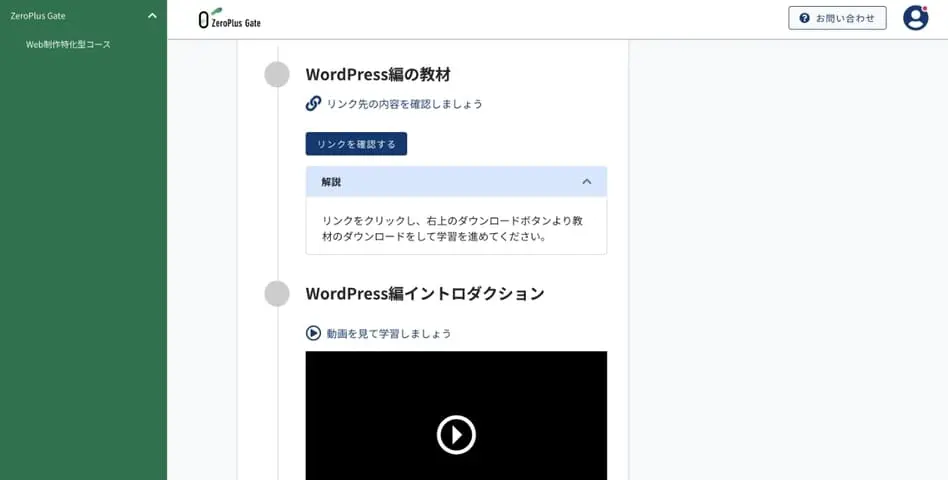Click the grey step circle for WordPress編の教材

[x=277, y=74]
